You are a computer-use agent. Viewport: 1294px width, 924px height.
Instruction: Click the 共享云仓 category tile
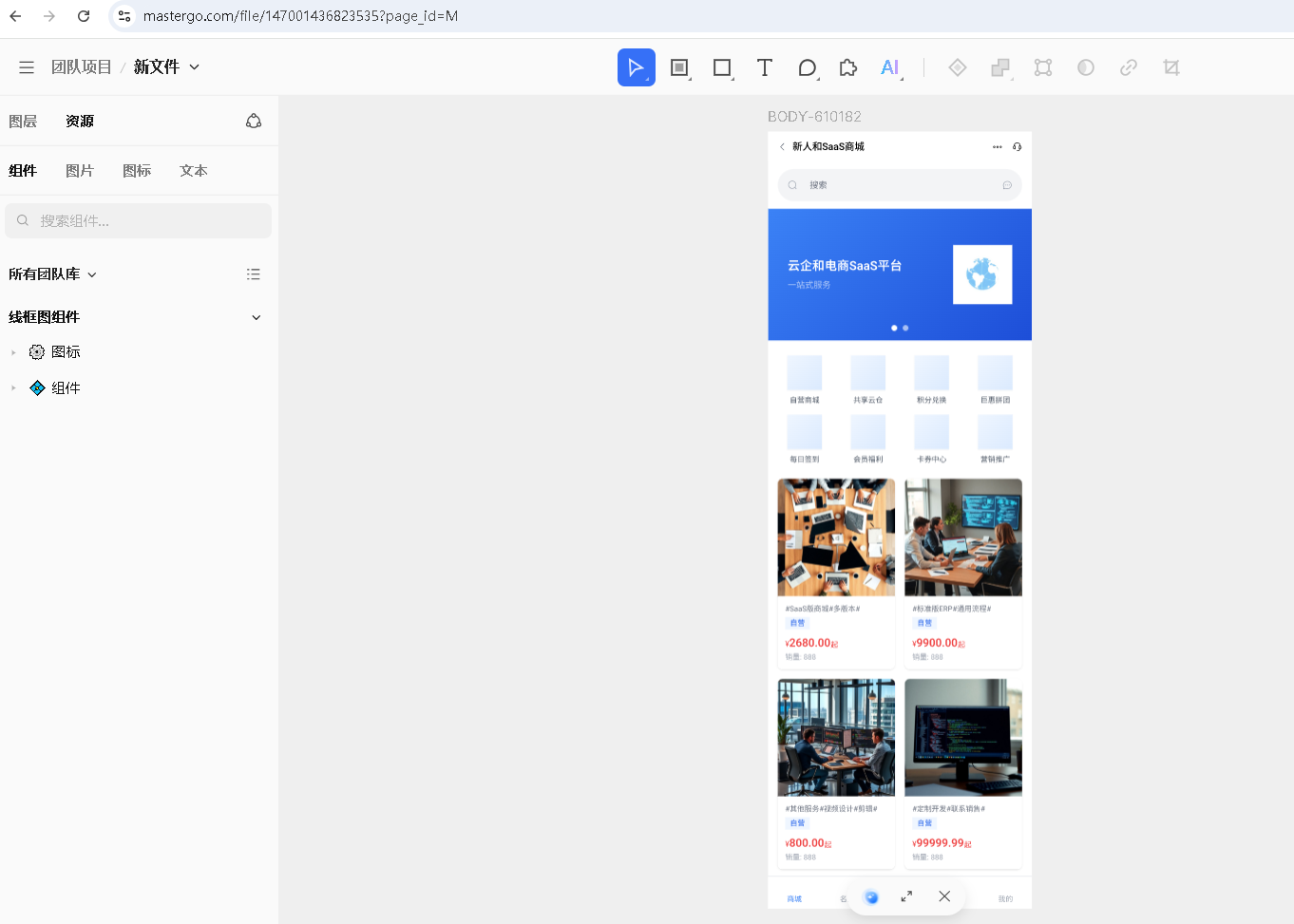(x=868, y=380)
